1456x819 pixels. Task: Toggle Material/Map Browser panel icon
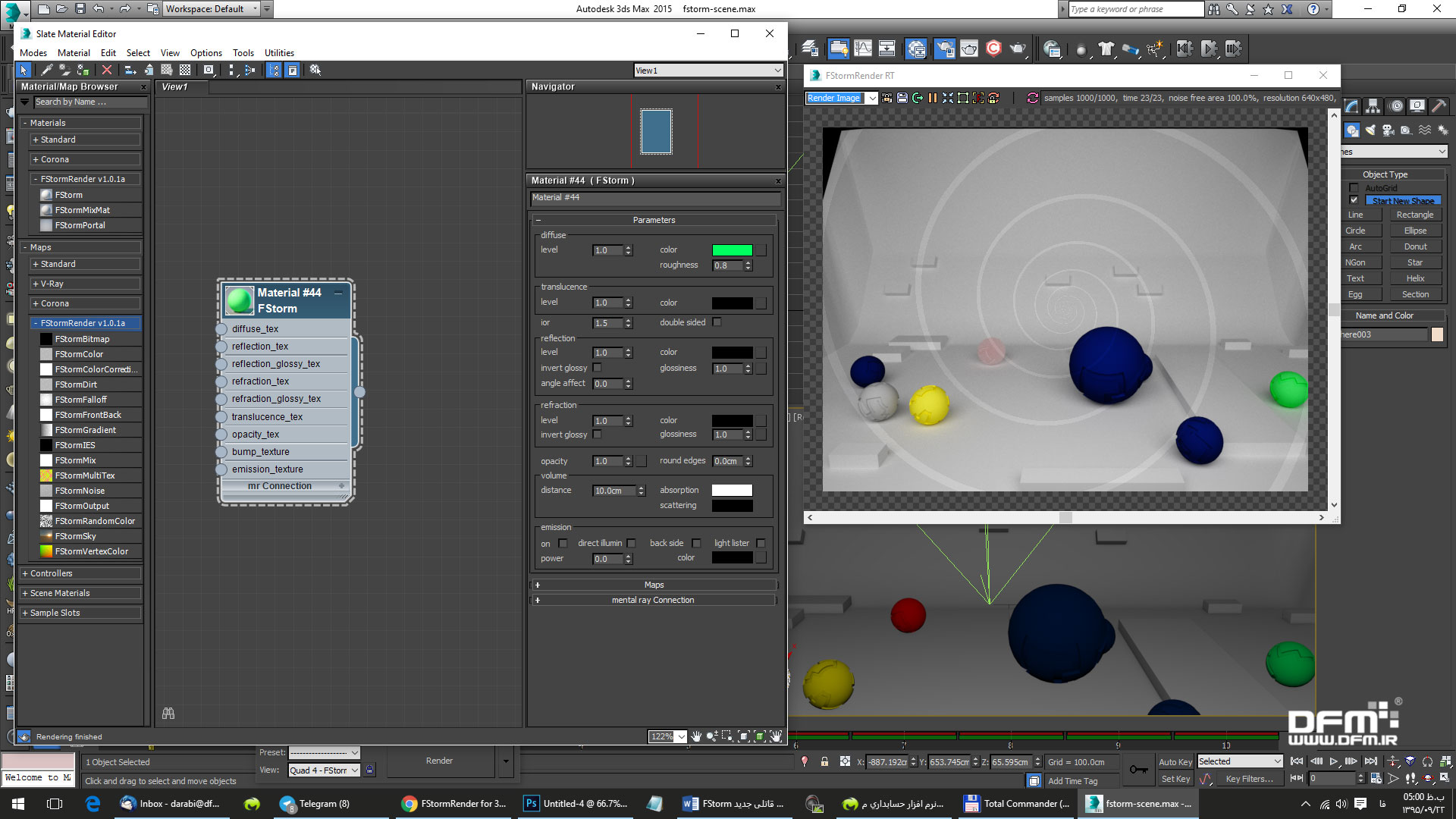[274, 70]
